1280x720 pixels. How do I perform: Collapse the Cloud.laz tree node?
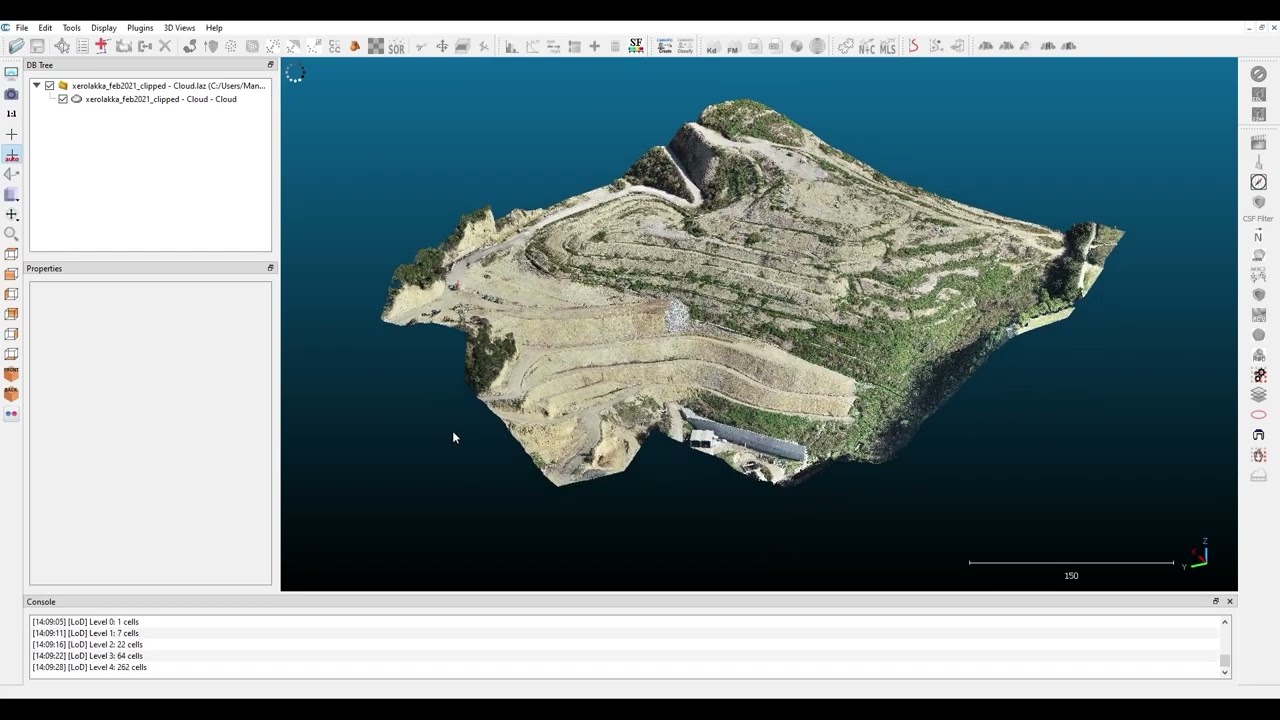click(37, 86)
